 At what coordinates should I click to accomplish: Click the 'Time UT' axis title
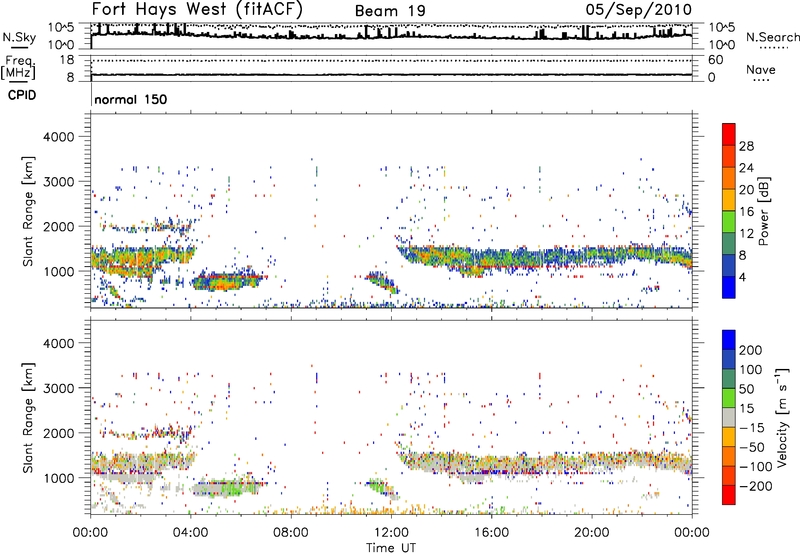click(x=391, y=548)
